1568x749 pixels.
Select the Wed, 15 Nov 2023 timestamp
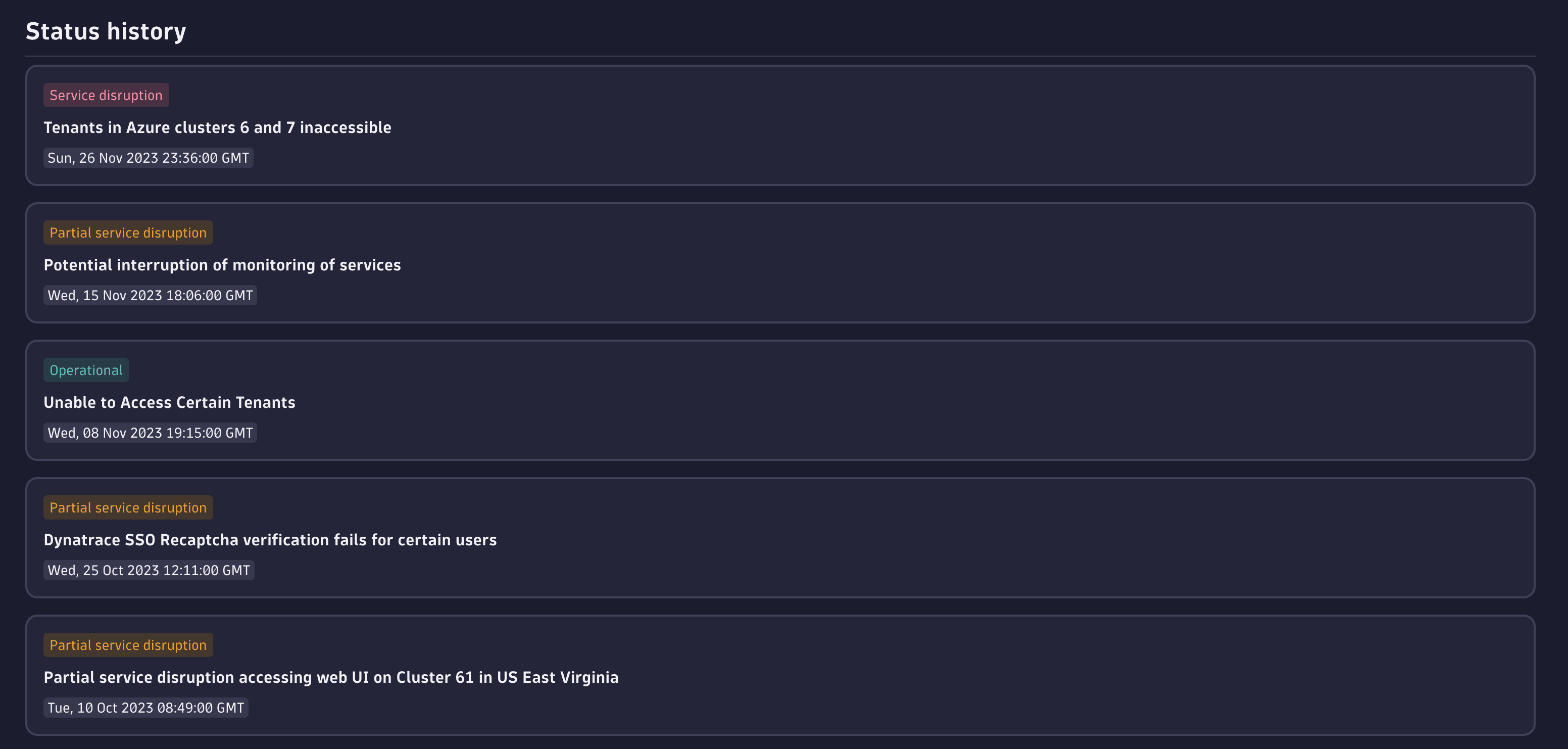[150, 295]
